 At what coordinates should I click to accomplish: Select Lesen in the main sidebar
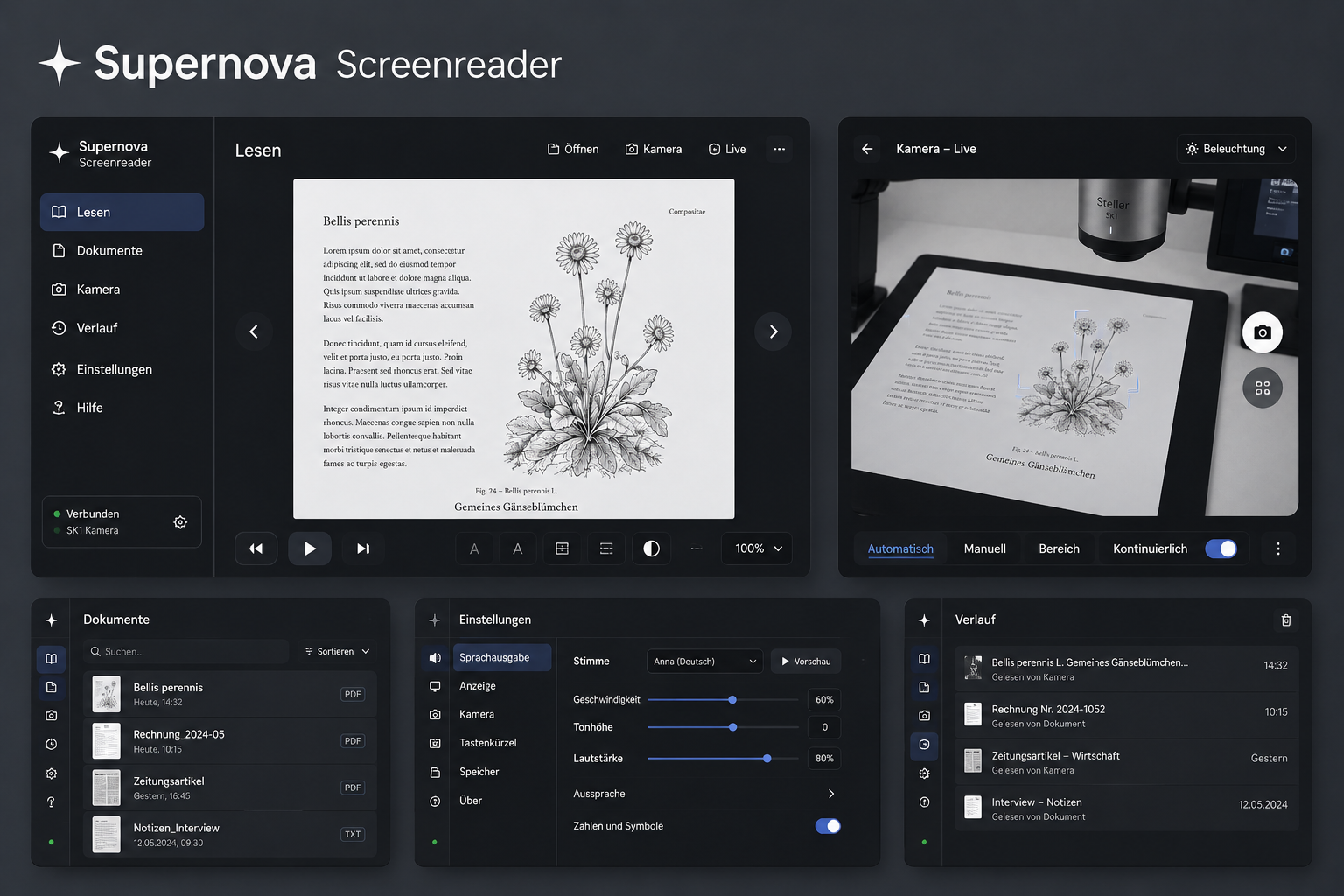tap(122, 212)
